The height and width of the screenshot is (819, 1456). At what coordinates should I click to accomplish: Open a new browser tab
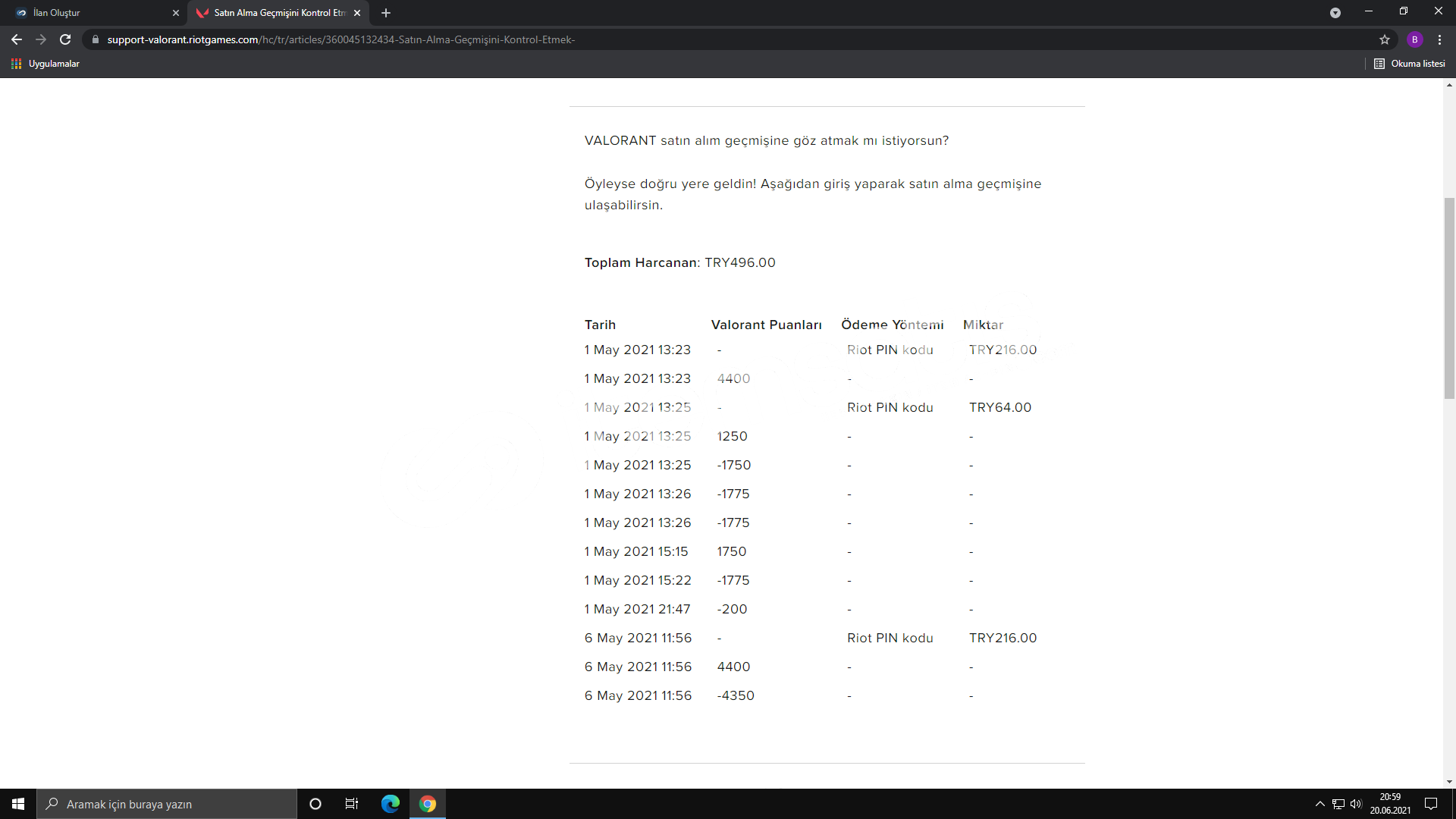coord(386,13)
